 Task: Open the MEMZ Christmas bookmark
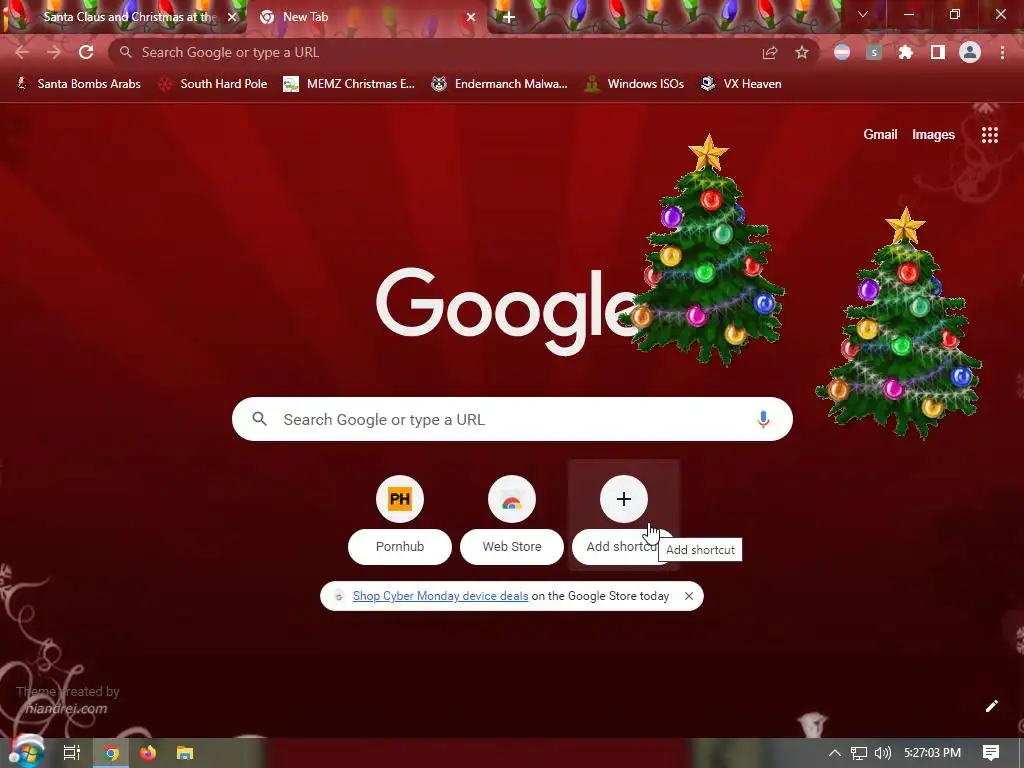tap(349, 84)
